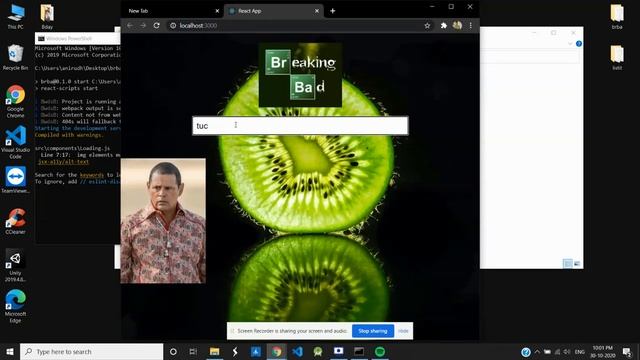Launch Google Chrome desktop shortcut
Screen dimensions: 640x360
(x=16, y=102)
